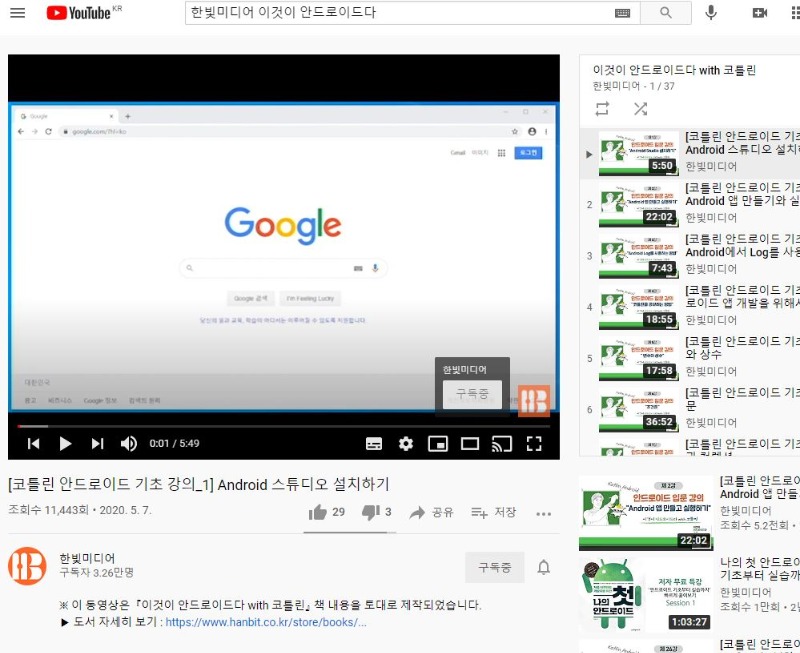The width and height of the screenshot is (800, 653).
Task: Click the Hanbit logo watermark in the video
Action: coord(534,400)
